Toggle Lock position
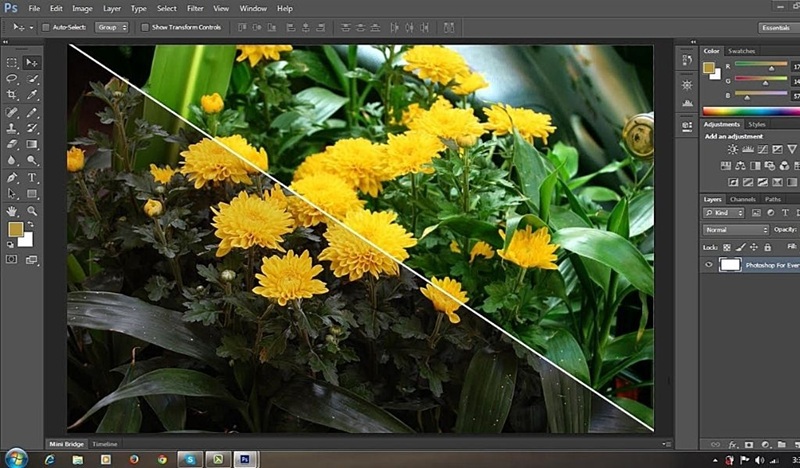 [x=754, y=248]
